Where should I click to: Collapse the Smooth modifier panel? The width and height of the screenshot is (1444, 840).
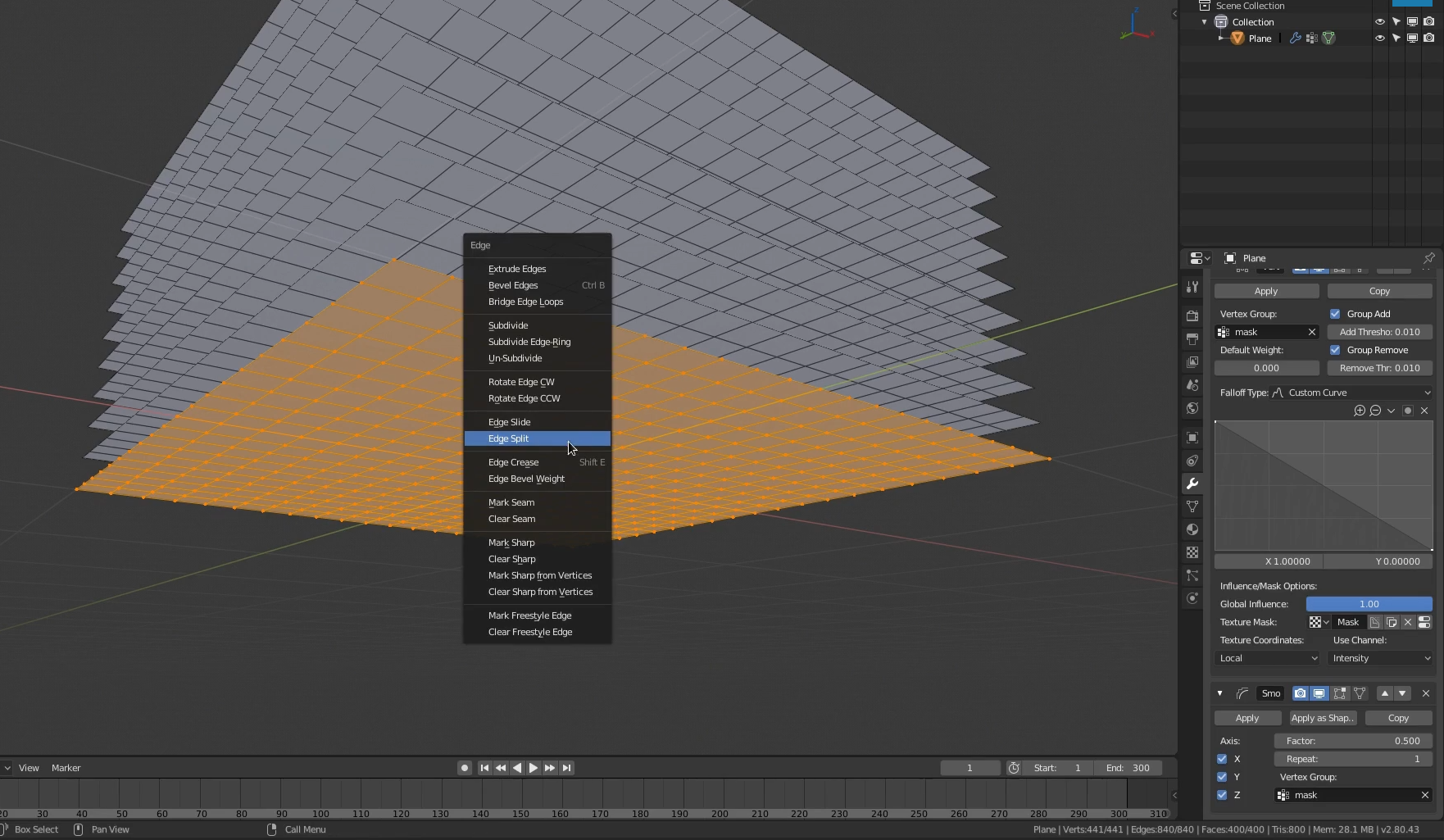coord(1219,693)
